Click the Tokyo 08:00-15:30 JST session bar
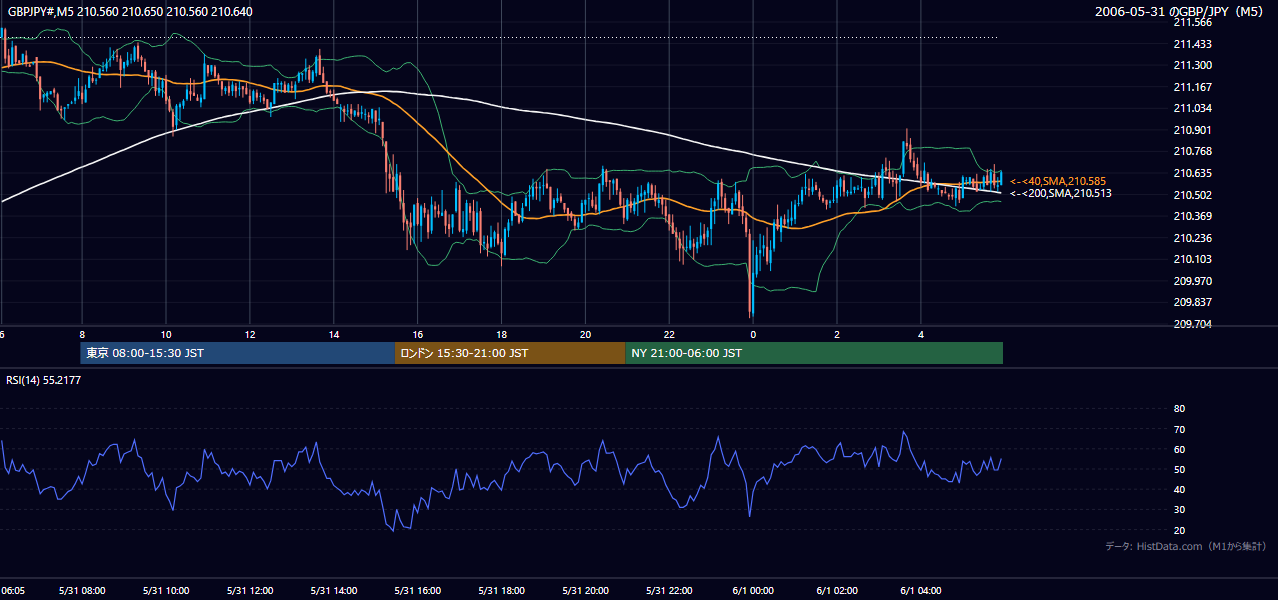Viewport: 1278px width, 600px height. (x=238, y=353)
